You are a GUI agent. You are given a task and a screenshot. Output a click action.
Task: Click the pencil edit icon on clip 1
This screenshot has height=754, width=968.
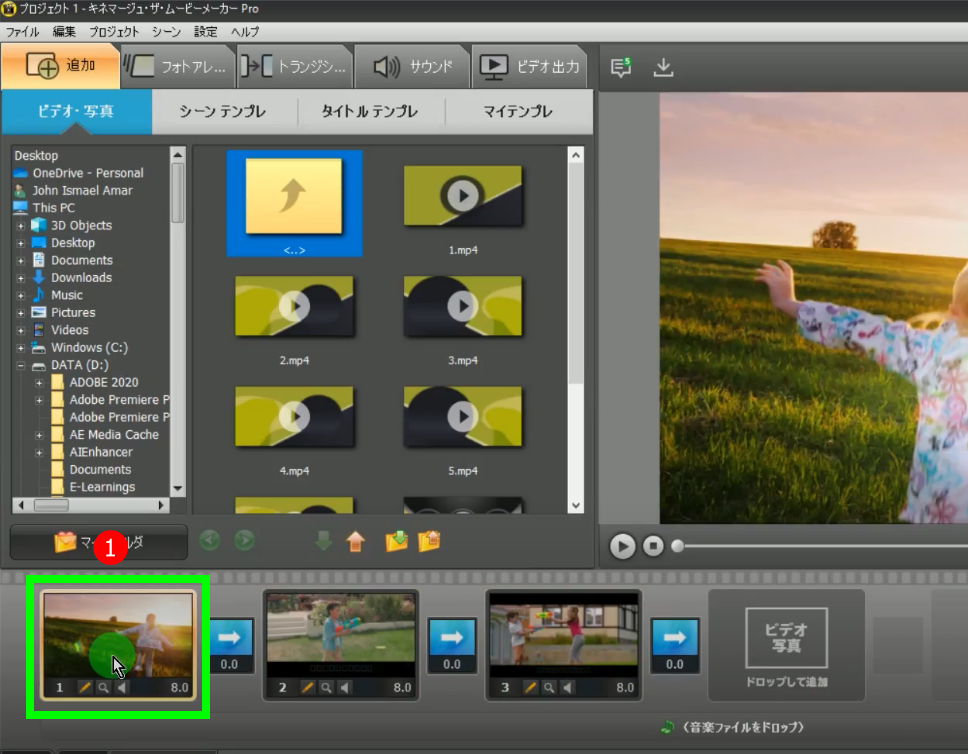click(x=84, y=688)
